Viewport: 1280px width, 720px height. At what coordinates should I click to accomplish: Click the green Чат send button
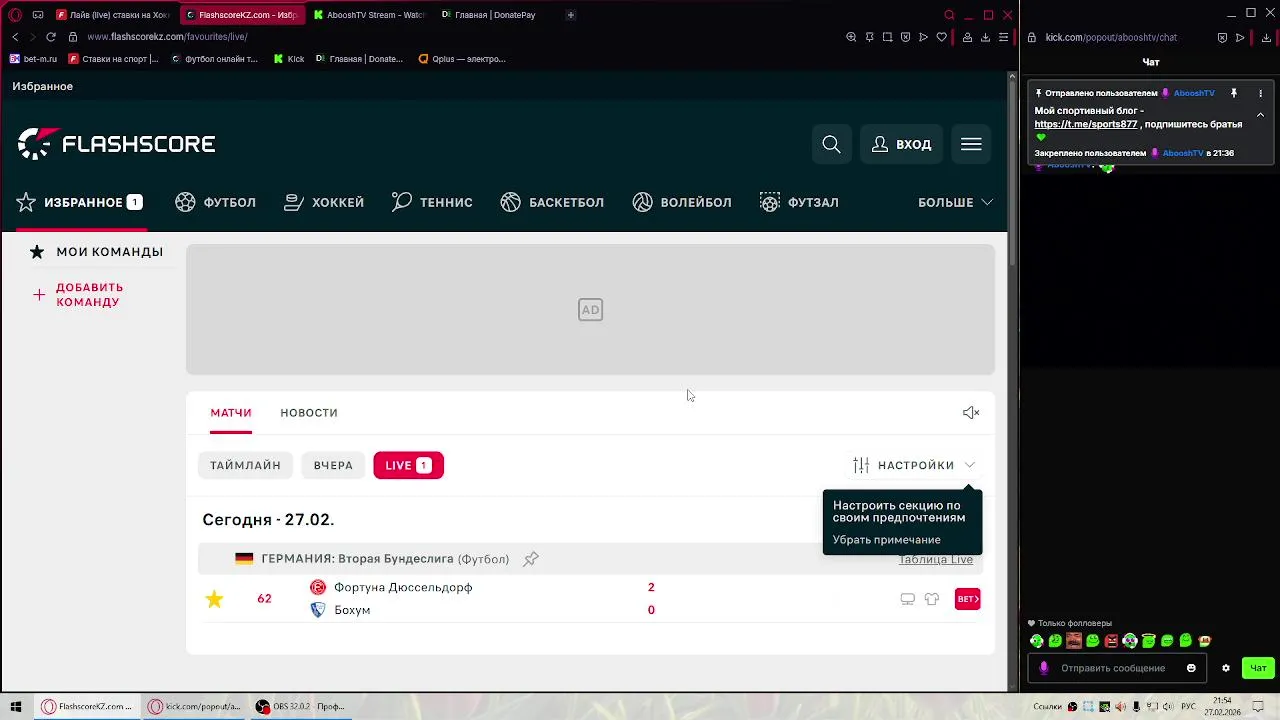click(1258, 668)
